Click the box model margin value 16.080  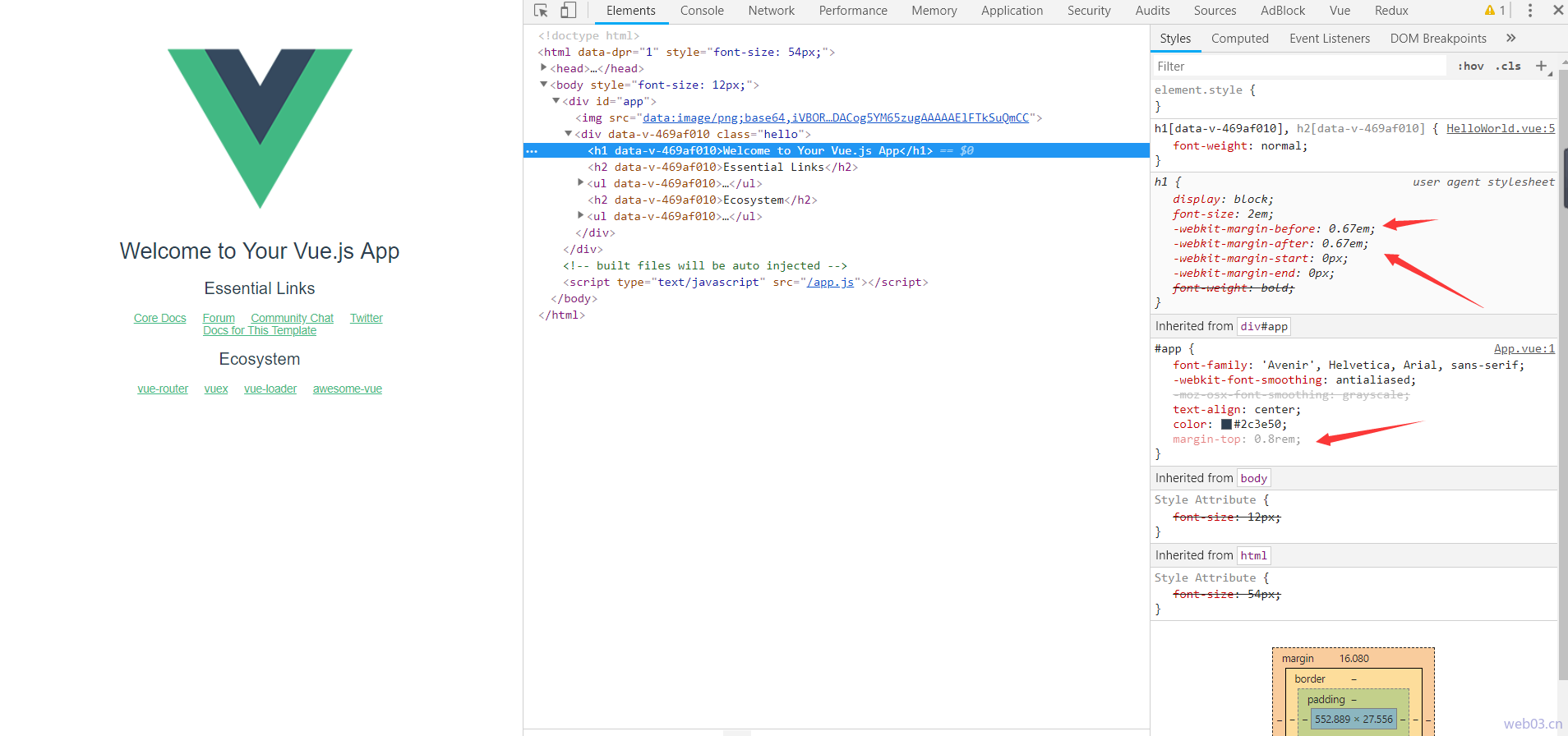1354,658
